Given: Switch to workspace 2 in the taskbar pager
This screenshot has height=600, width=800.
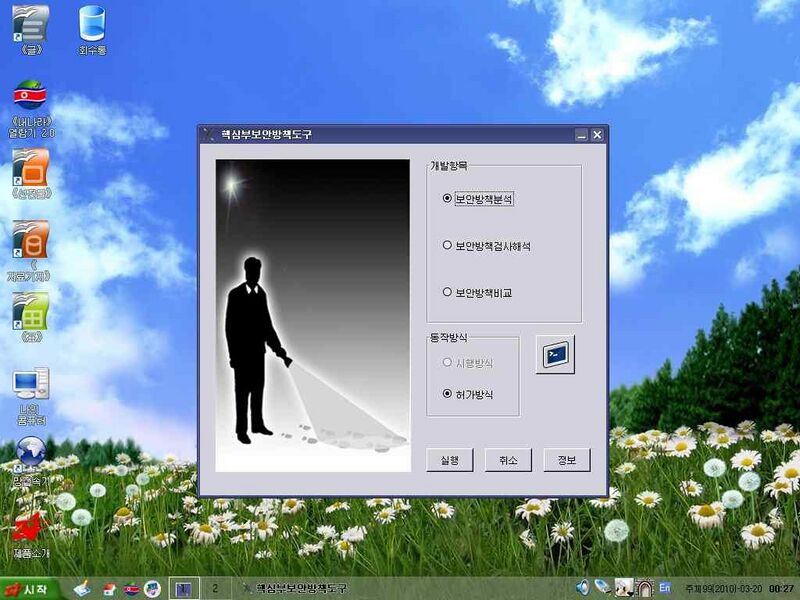Looking at the screenshot, I should (215, 588).
